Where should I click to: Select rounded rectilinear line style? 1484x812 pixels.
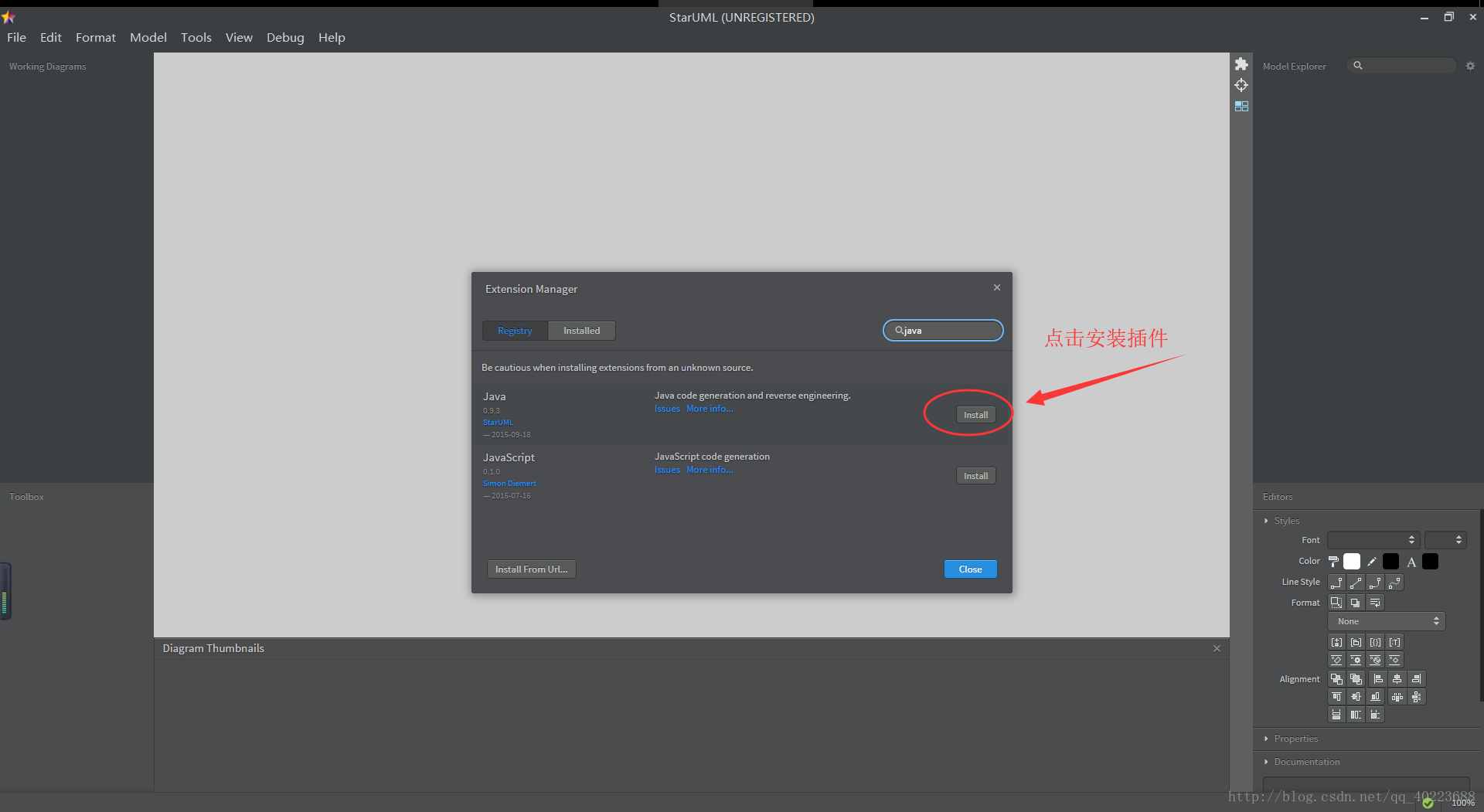1375,583
